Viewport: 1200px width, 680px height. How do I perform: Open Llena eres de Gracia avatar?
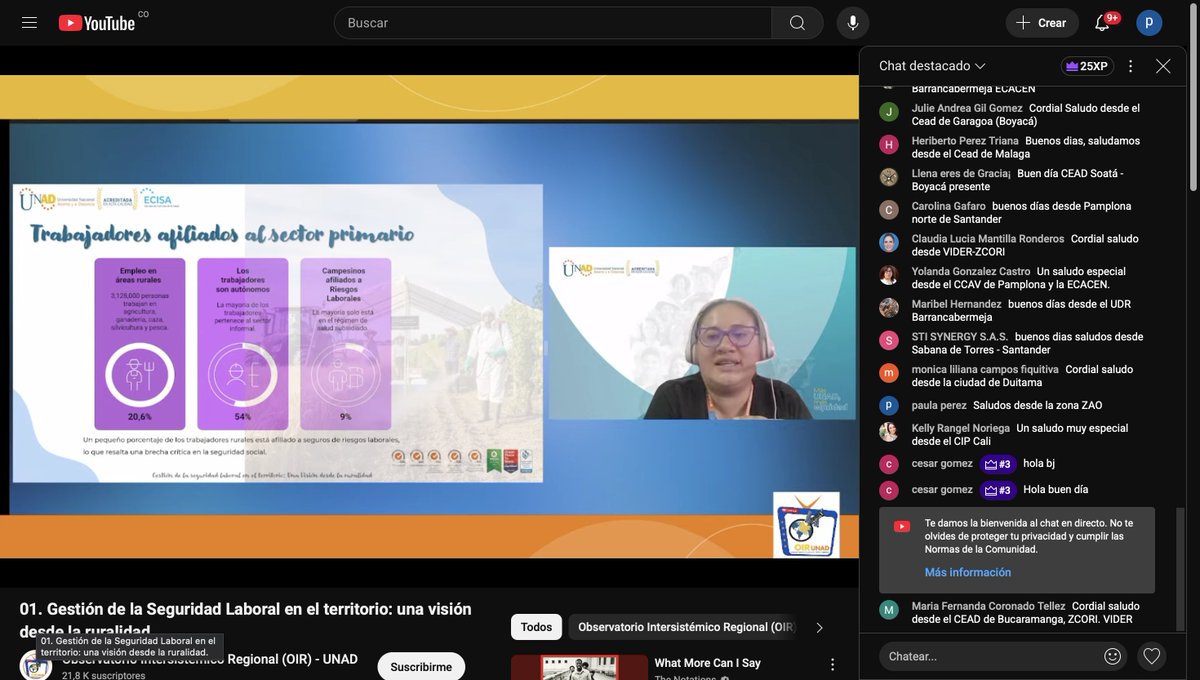click(889, 177)
